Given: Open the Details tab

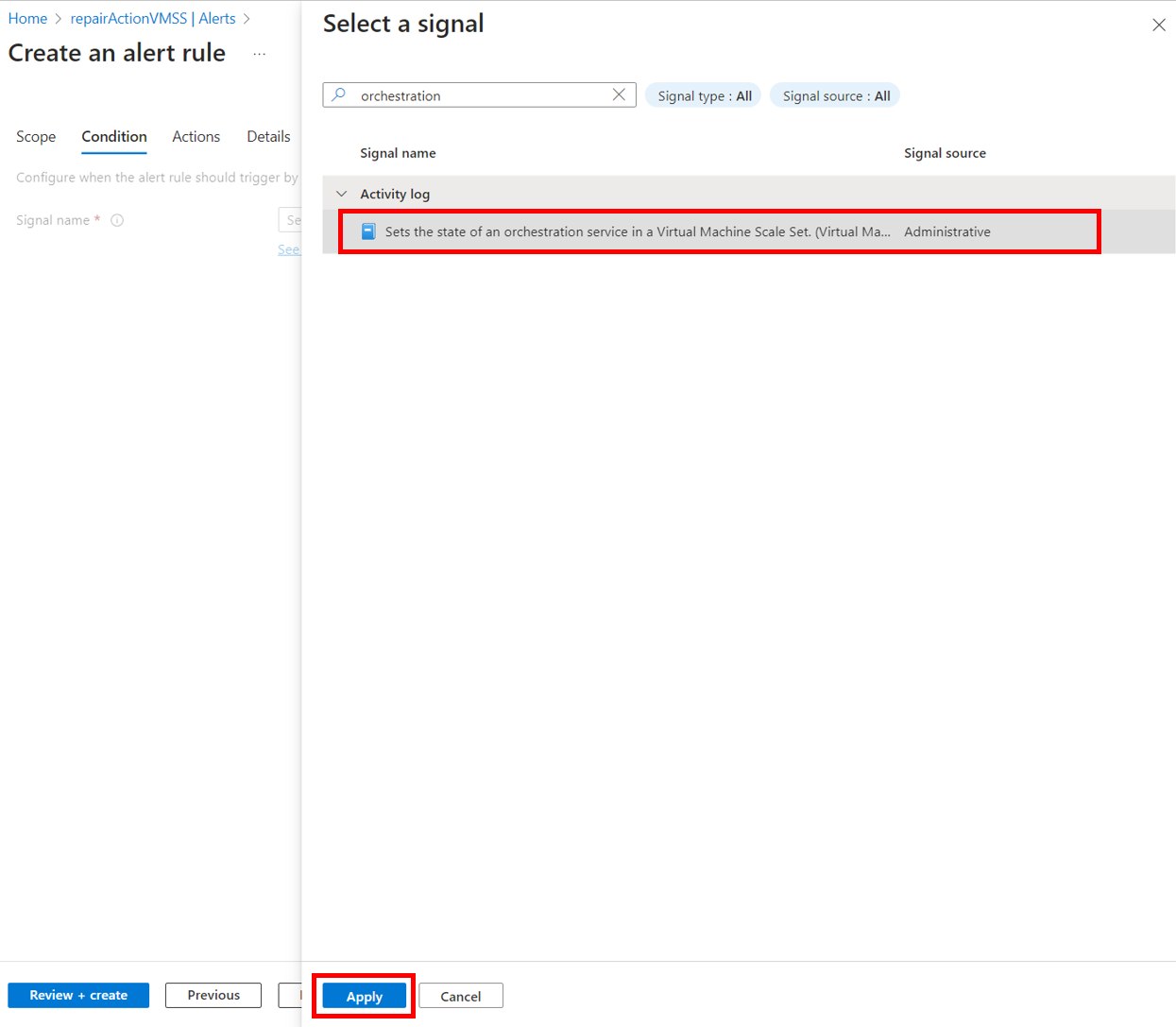Looking at the screenshot, I should pyautogui.click(x=267, y=136).
